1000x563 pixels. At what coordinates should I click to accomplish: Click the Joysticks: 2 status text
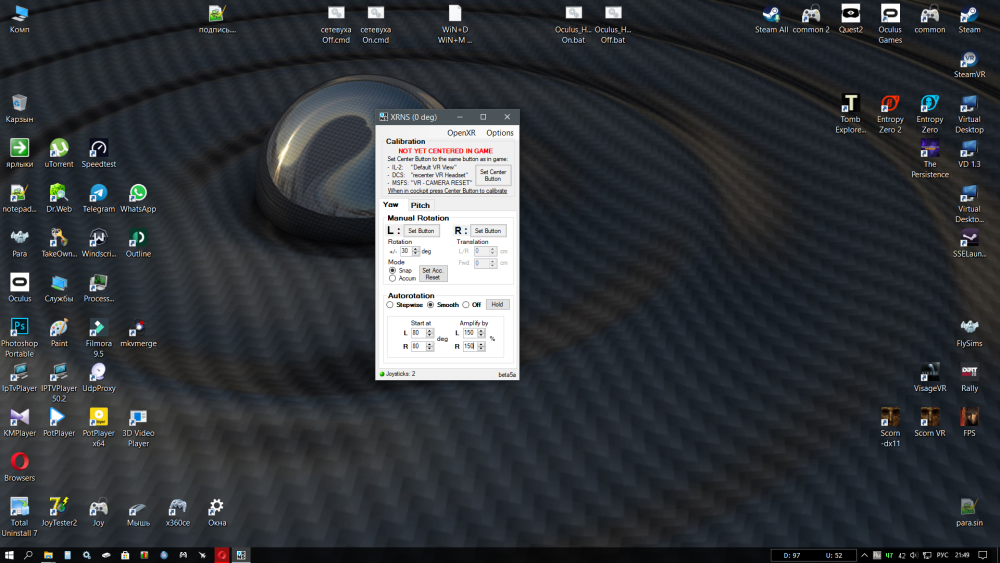(x=401, y=374)
